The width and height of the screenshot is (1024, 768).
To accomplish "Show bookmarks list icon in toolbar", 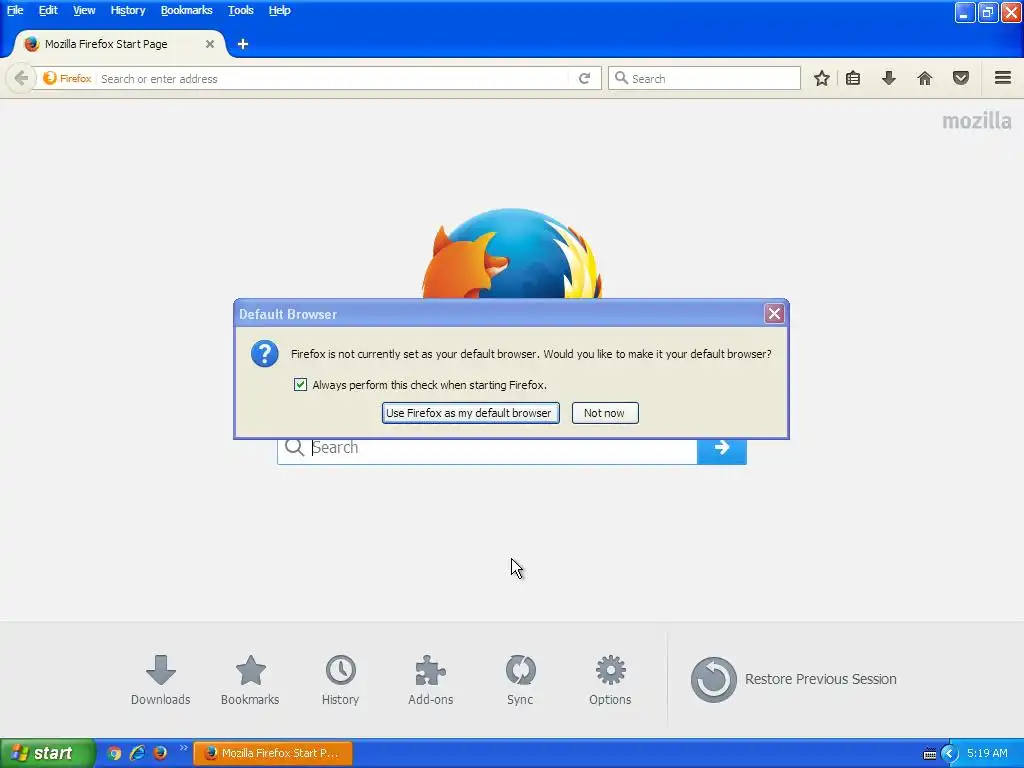I will click(853, 78).
